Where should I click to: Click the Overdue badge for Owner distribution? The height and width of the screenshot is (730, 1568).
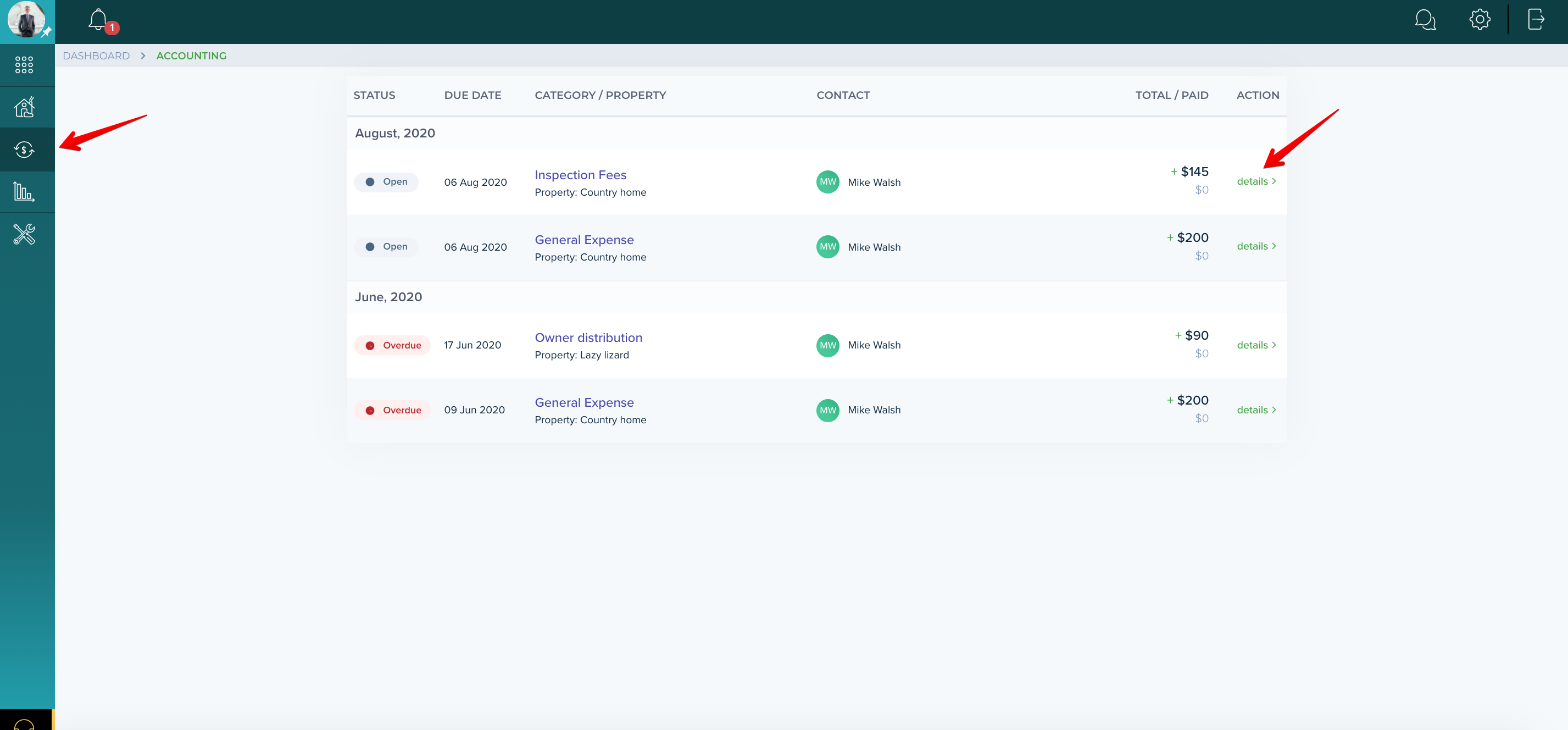392,345
